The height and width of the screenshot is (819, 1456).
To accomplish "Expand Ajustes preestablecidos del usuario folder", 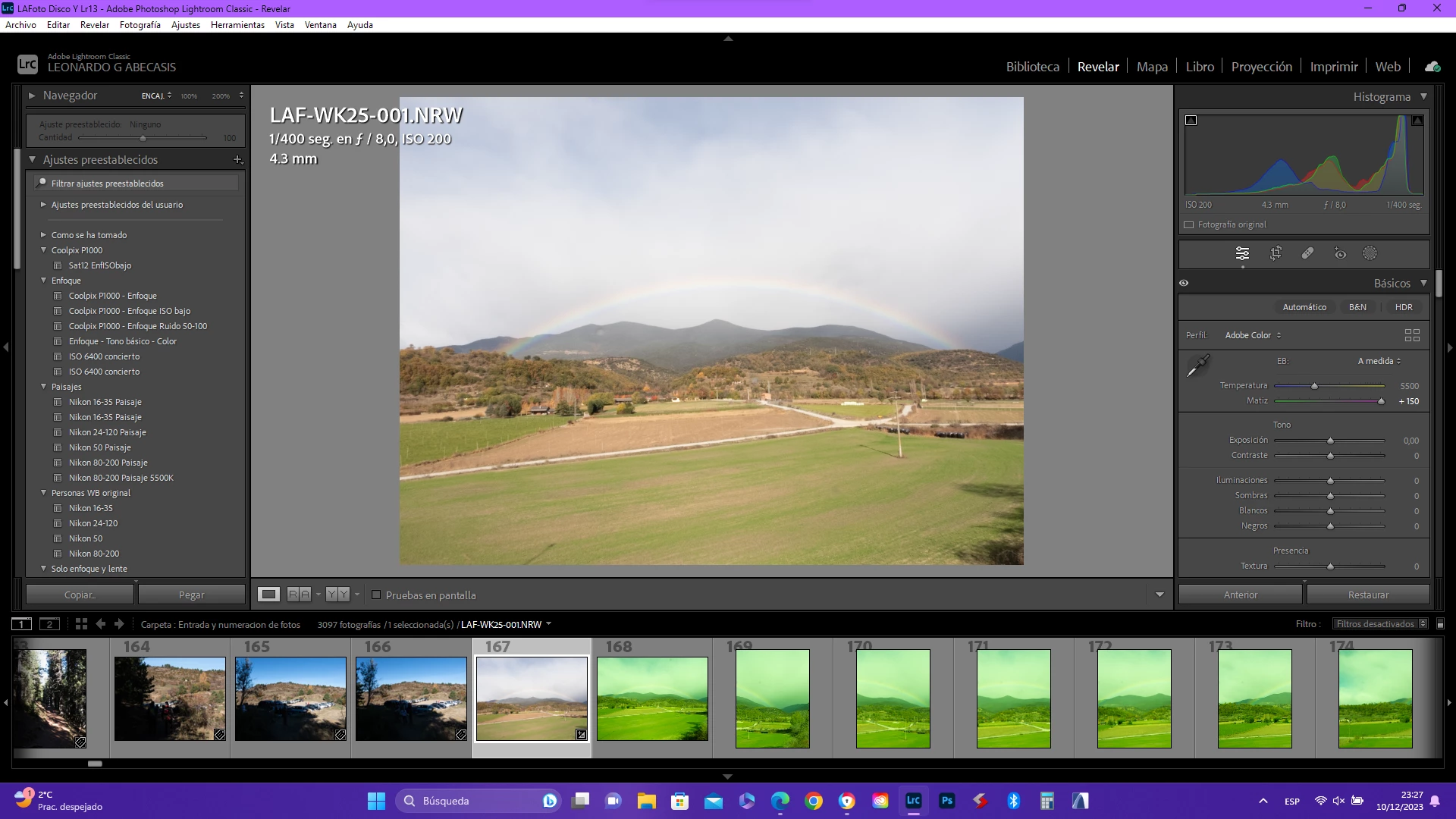I will pos(43,205).
